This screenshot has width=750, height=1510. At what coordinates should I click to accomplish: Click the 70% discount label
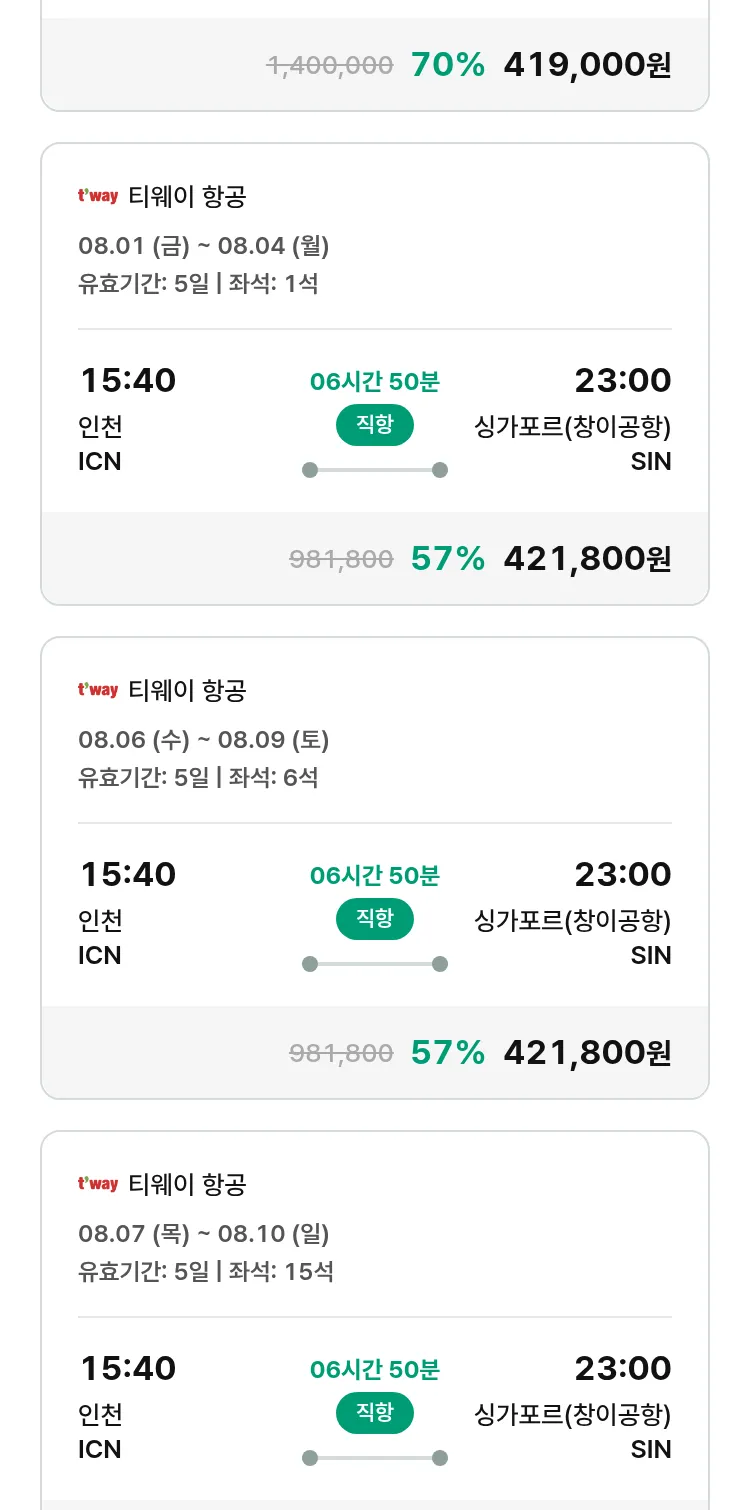click(x=447, y=65)
